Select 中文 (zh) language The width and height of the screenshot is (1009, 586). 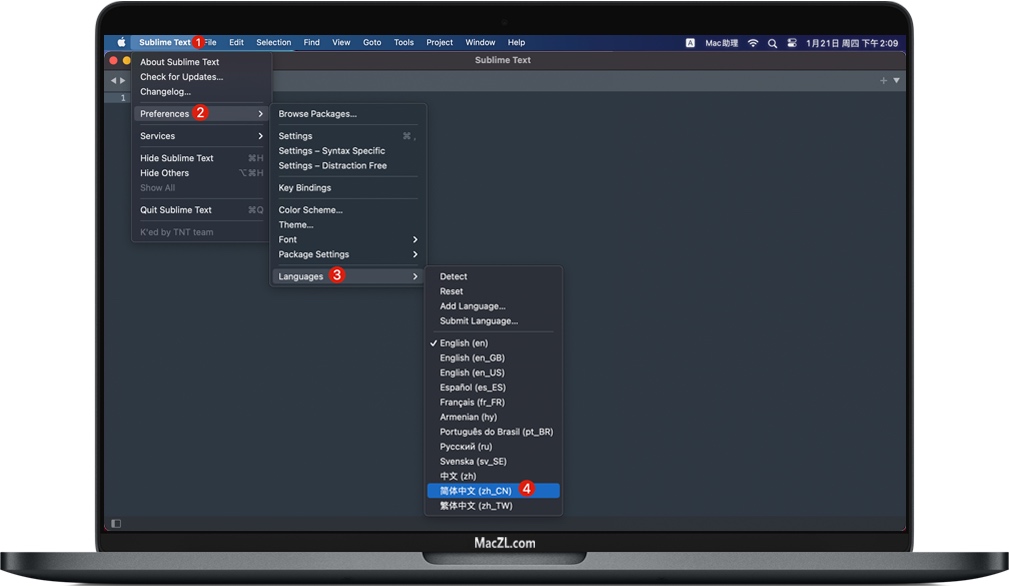tap(494, 476)
